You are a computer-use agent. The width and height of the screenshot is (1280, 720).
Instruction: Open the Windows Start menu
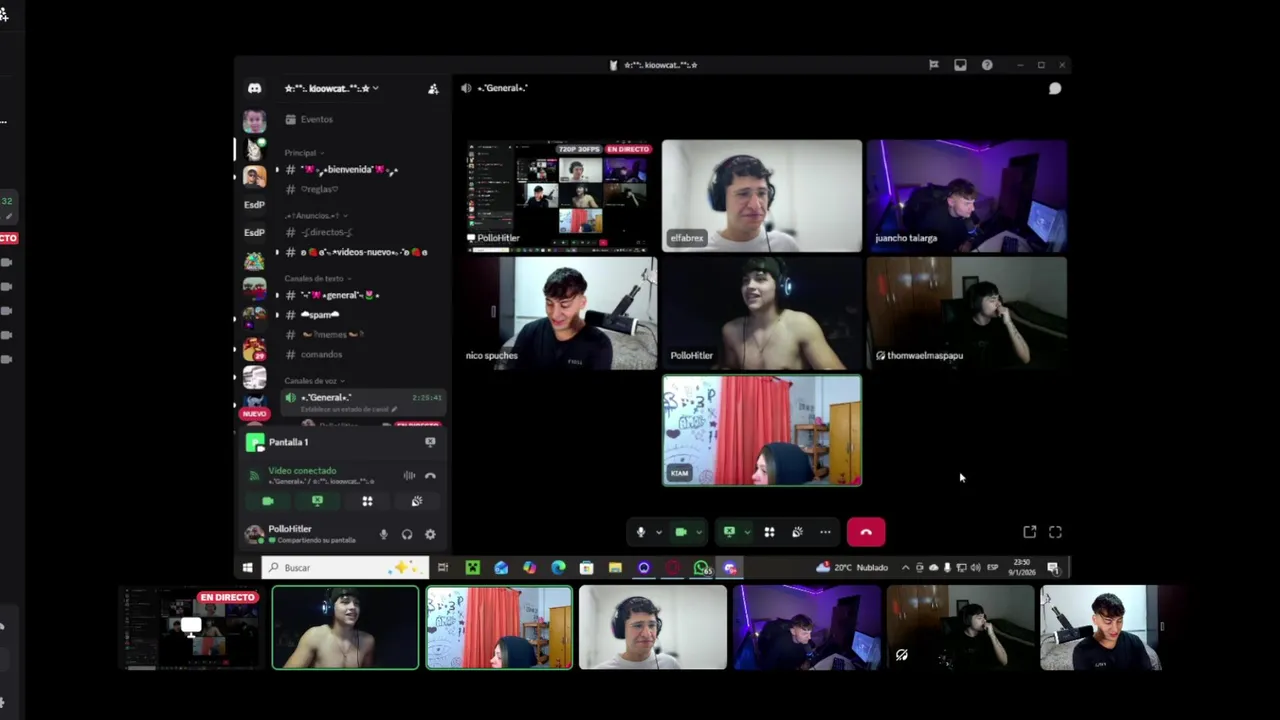(x=247, y=568)
